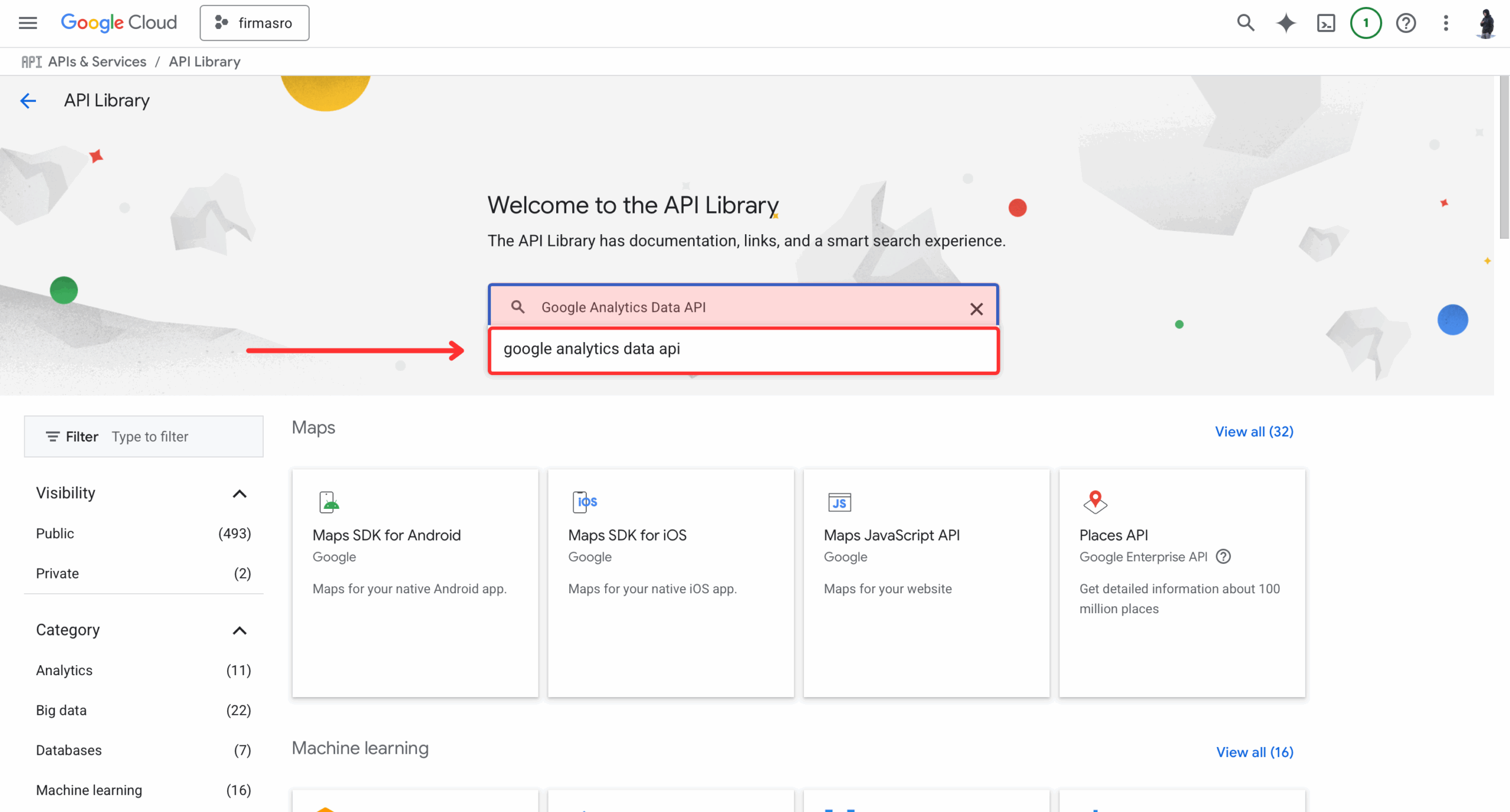Screen dimensions: 1510x812
Task: Click the iOS icon on Maps SDK card
Action: pyautogui.click(x=585, y=502)
